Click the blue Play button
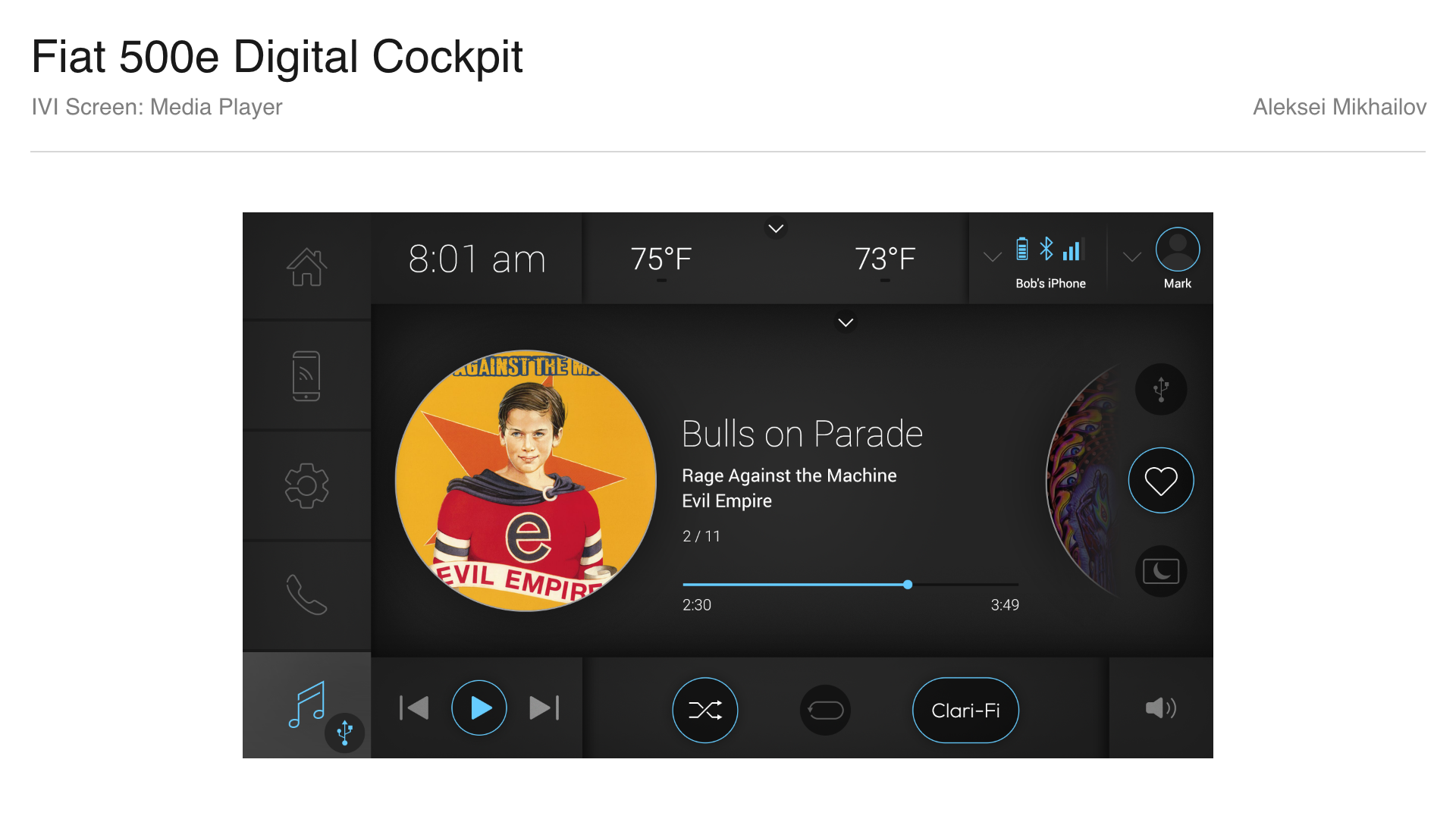Viewport: 1456px width, 819px height. [479, 708]
